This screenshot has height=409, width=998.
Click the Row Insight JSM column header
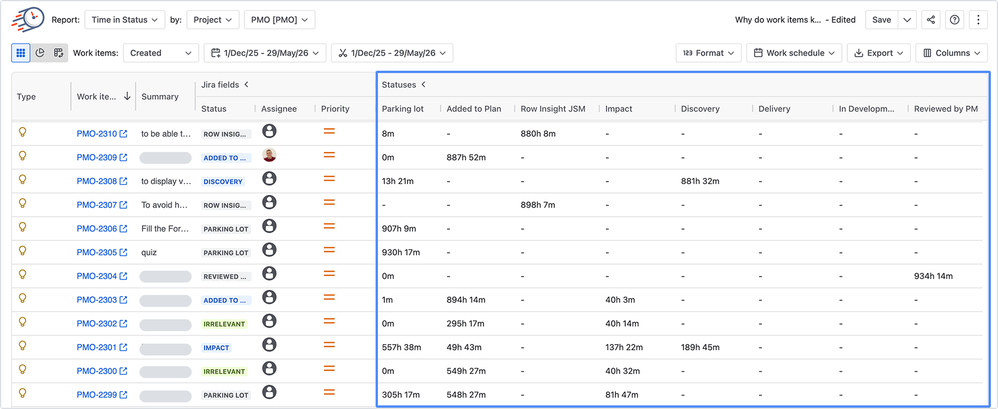[553, 109]
